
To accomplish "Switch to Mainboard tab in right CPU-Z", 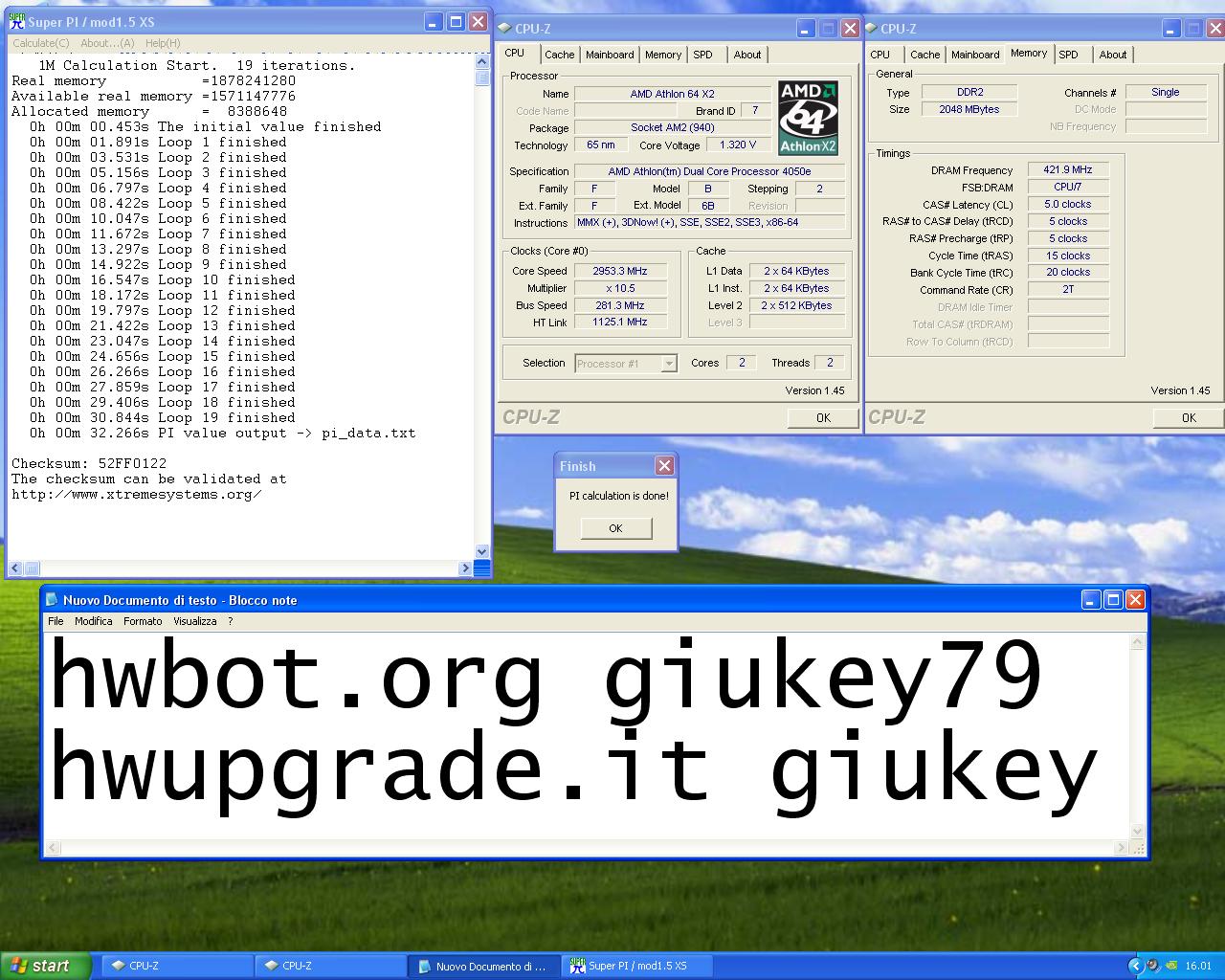I will [x=975, y=55].
